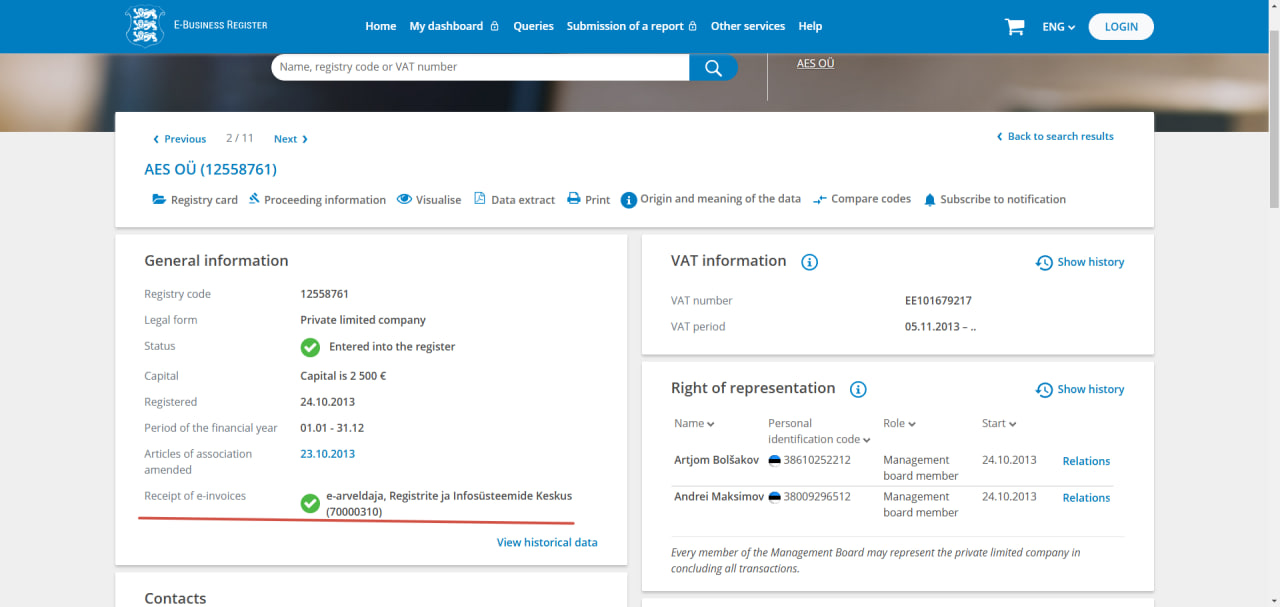Go to Previous result chevron

pos(156,140)
